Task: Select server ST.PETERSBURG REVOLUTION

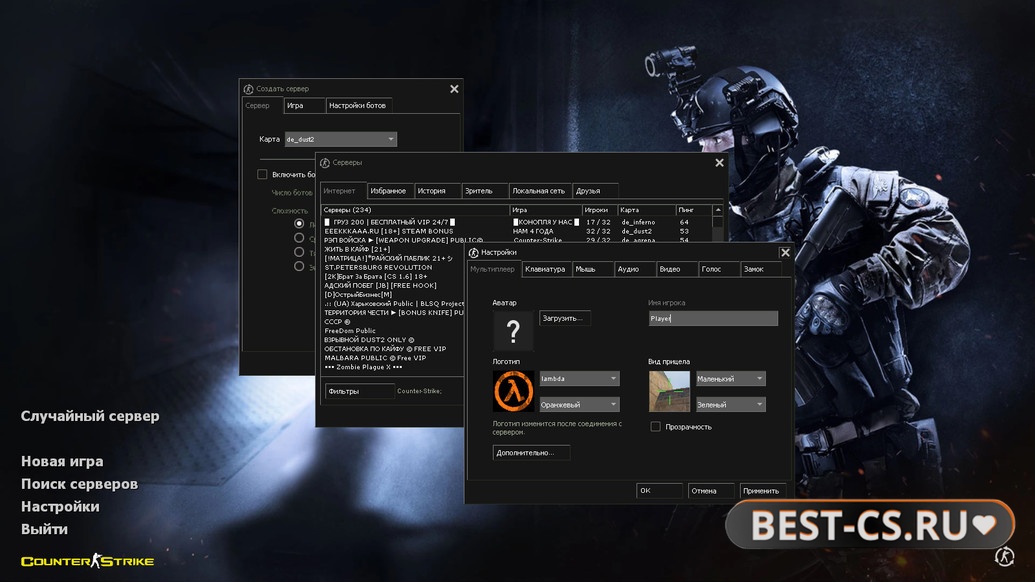Action: pyautogui.click(x=378, y=268)
